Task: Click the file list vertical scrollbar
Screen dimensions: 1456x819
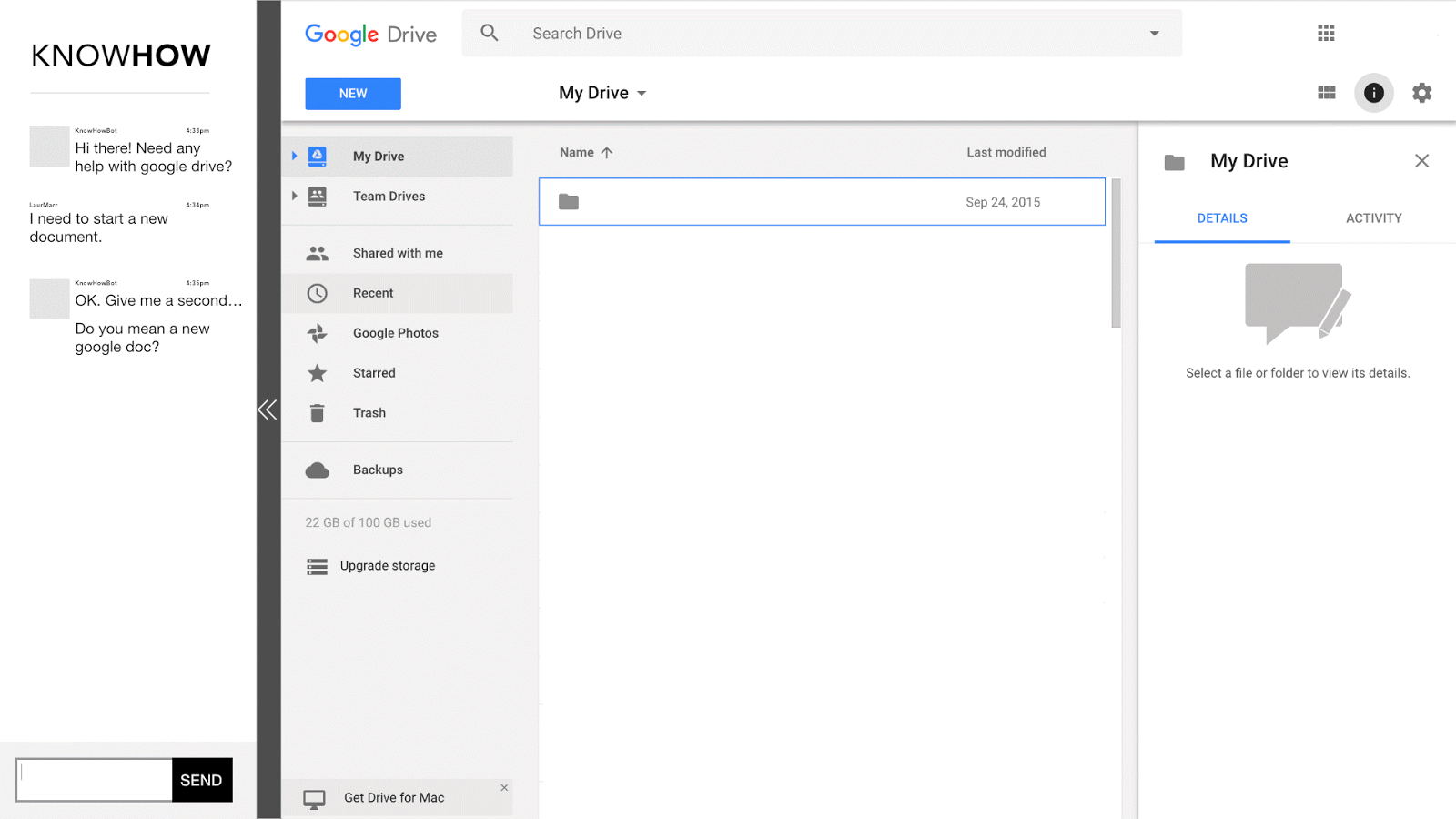Action: (1116, 255)
